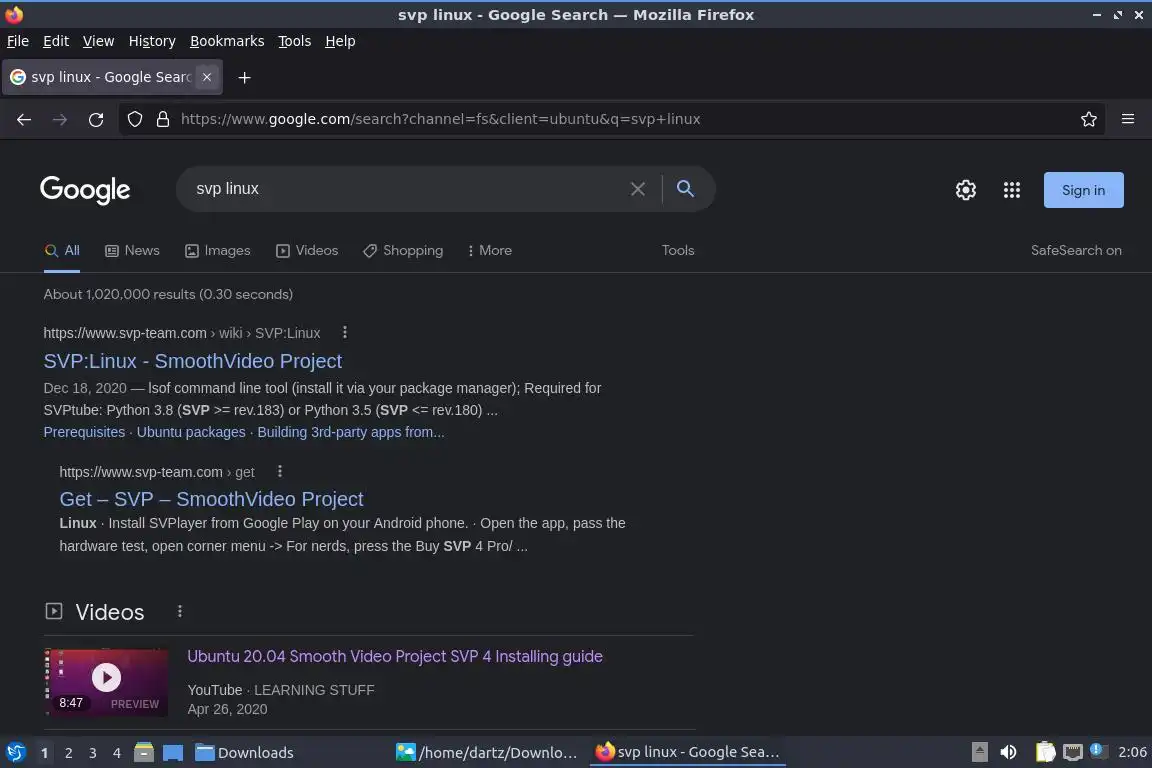The height and width of the screenshot is (768, 1152).
Task: Open the Tools menu in menu bar
Action: click(295, 42)
